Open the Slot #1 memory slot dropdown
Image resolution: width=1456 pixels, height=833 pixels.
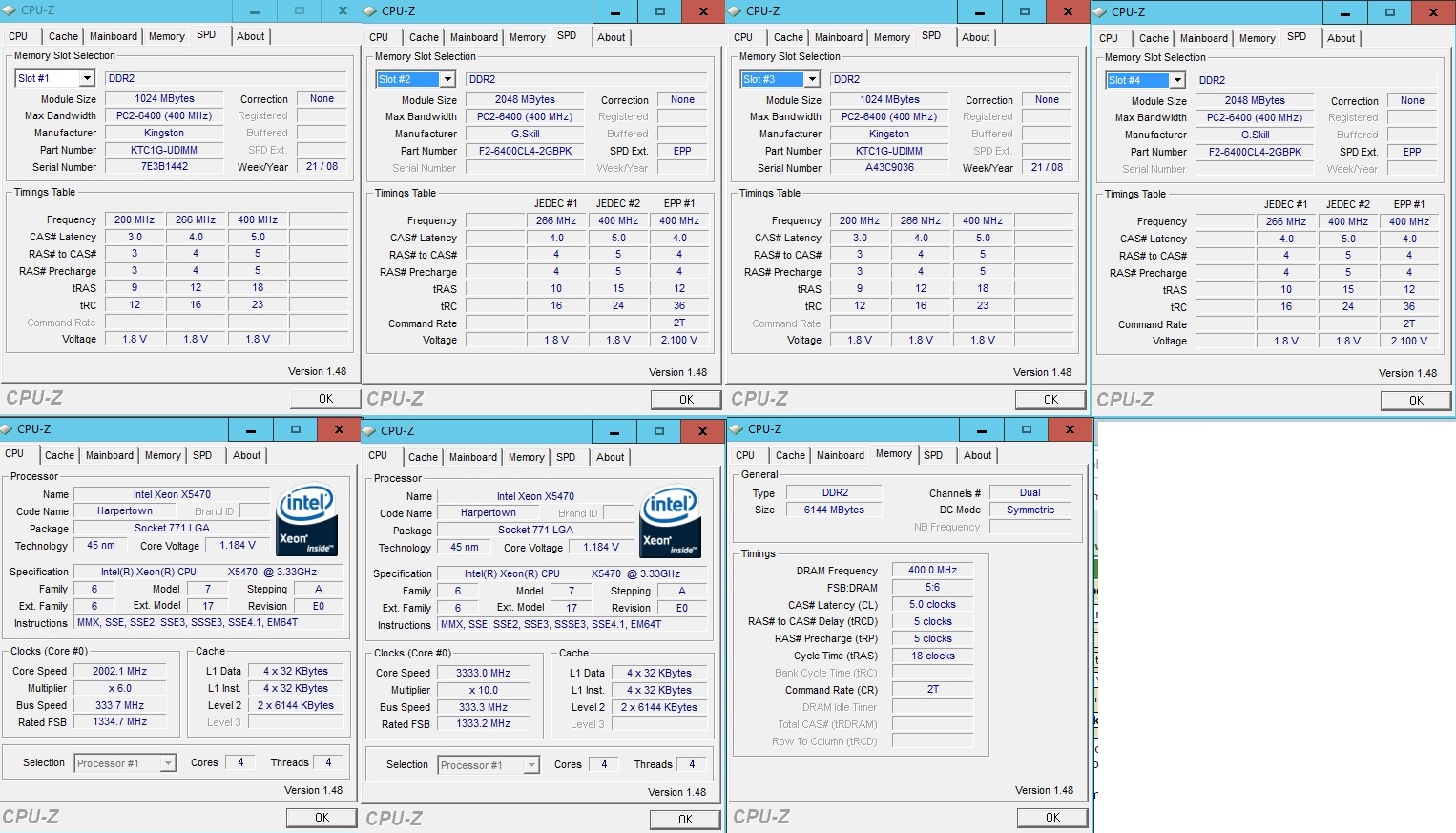point(87,78)
